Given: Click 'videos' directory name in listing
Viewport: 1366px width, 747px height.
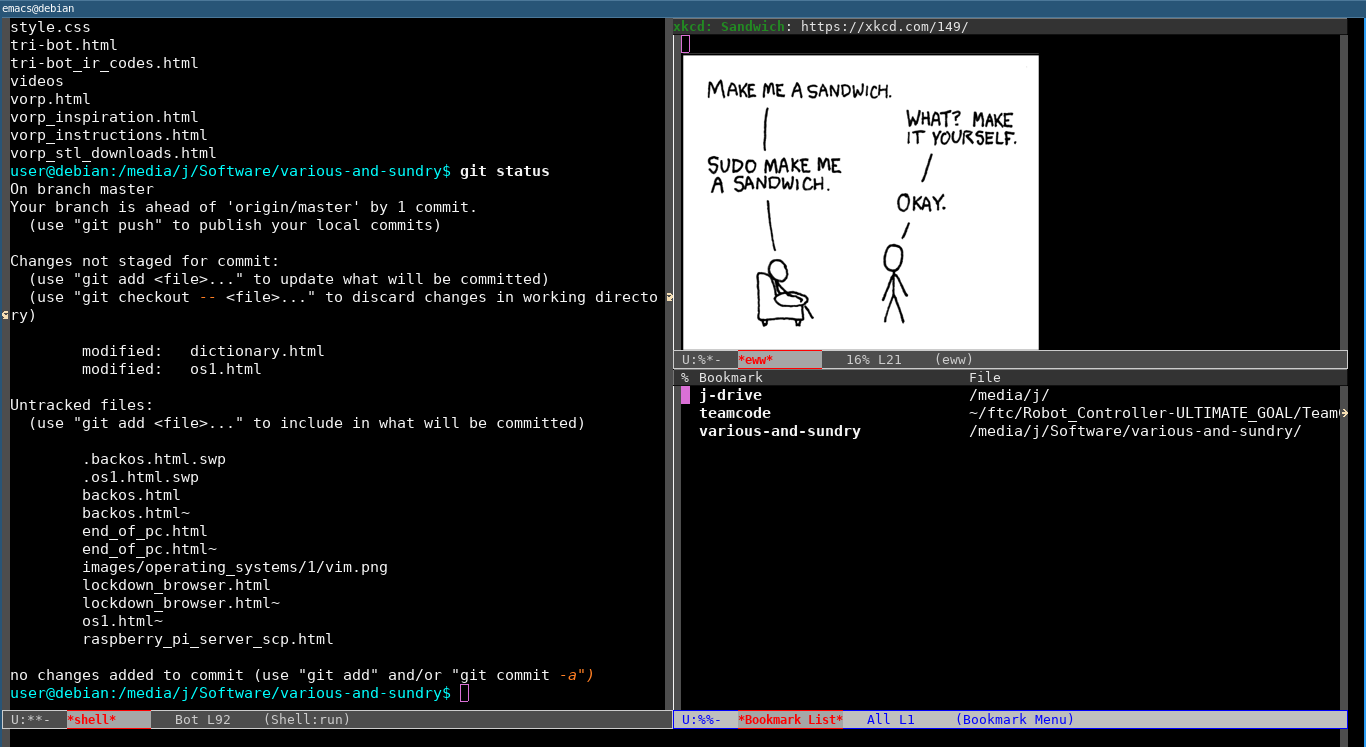Looking at the screenshot, I should (37, 81).
